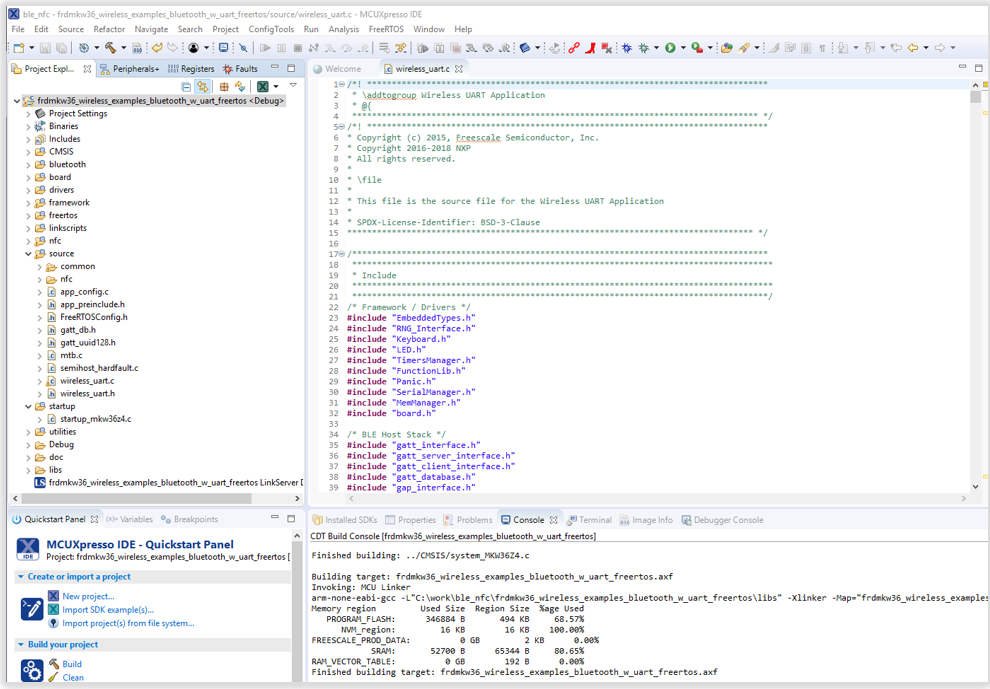Collapse the 'Create or import a project' section
This screenshot has width=990, height=689.
pos(21,577)
